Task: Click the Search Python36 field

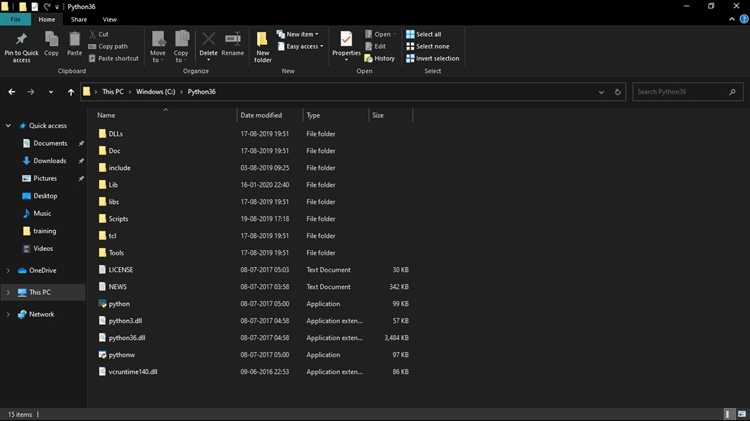Action: [687, 92]
